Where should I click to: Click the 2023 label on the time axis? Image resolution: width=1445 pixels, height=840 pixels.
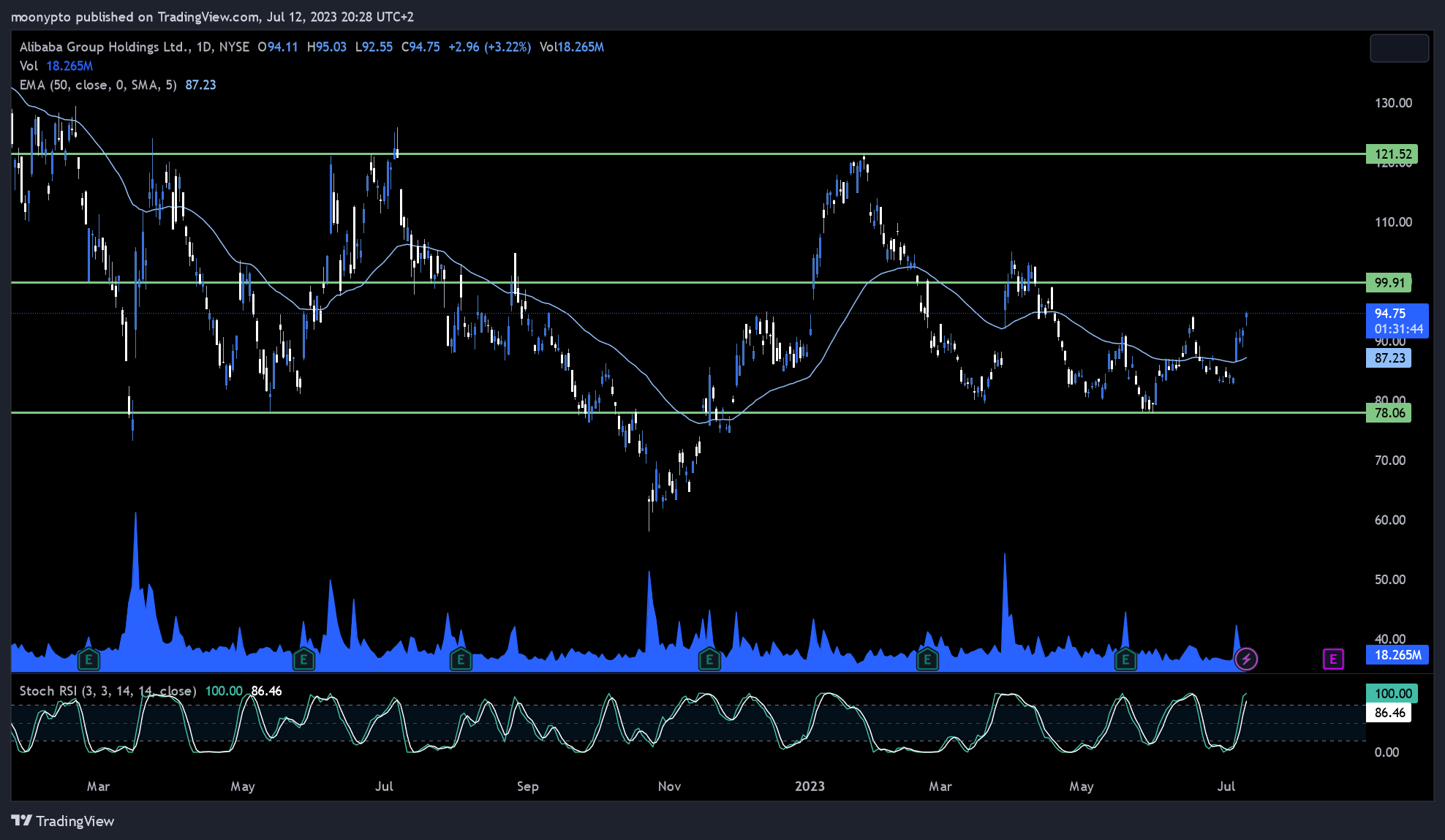pyautogui.click(x=810, y=787)
